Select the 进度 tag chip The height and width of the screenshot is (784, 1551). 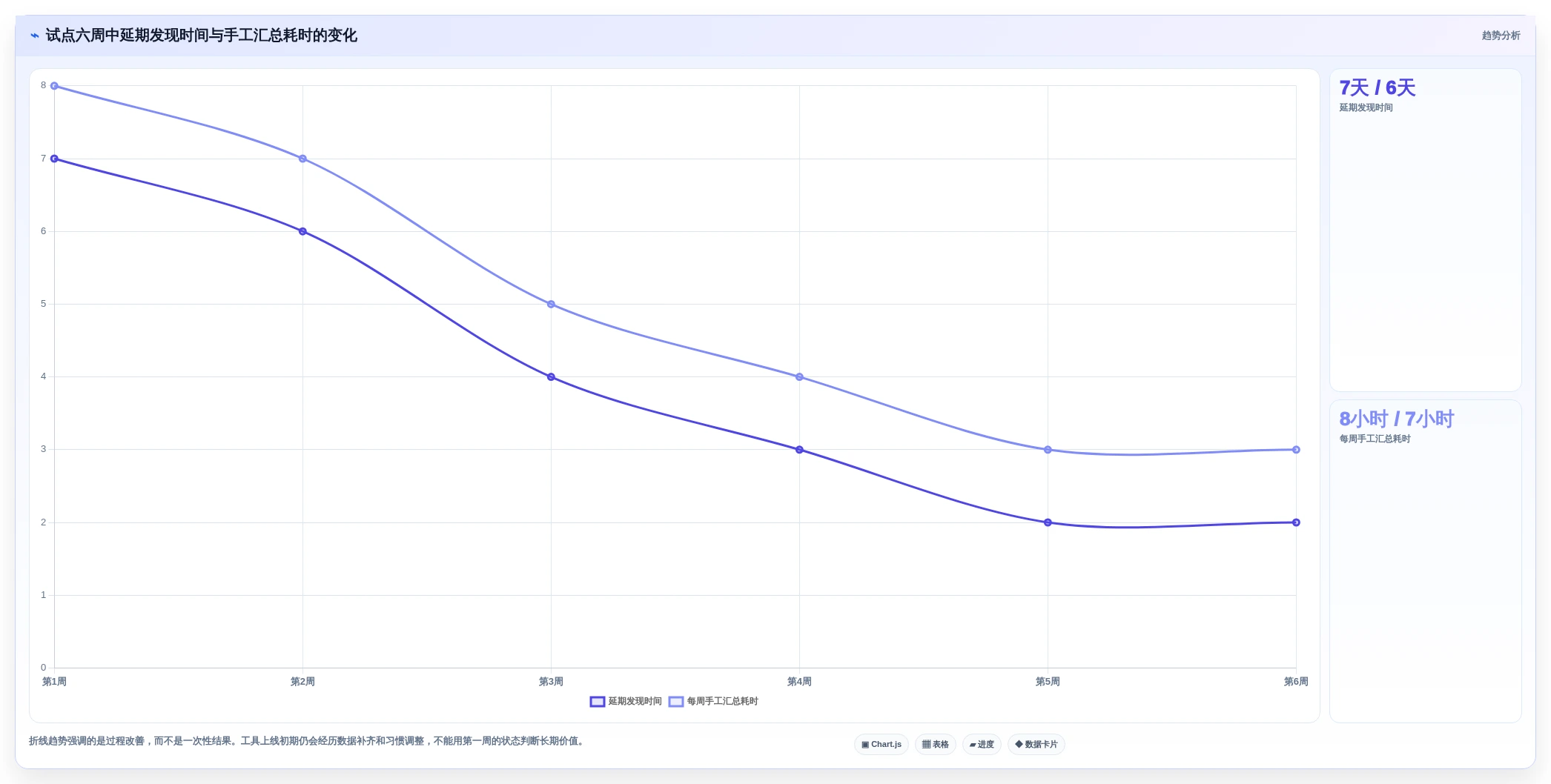click(982, 745)
